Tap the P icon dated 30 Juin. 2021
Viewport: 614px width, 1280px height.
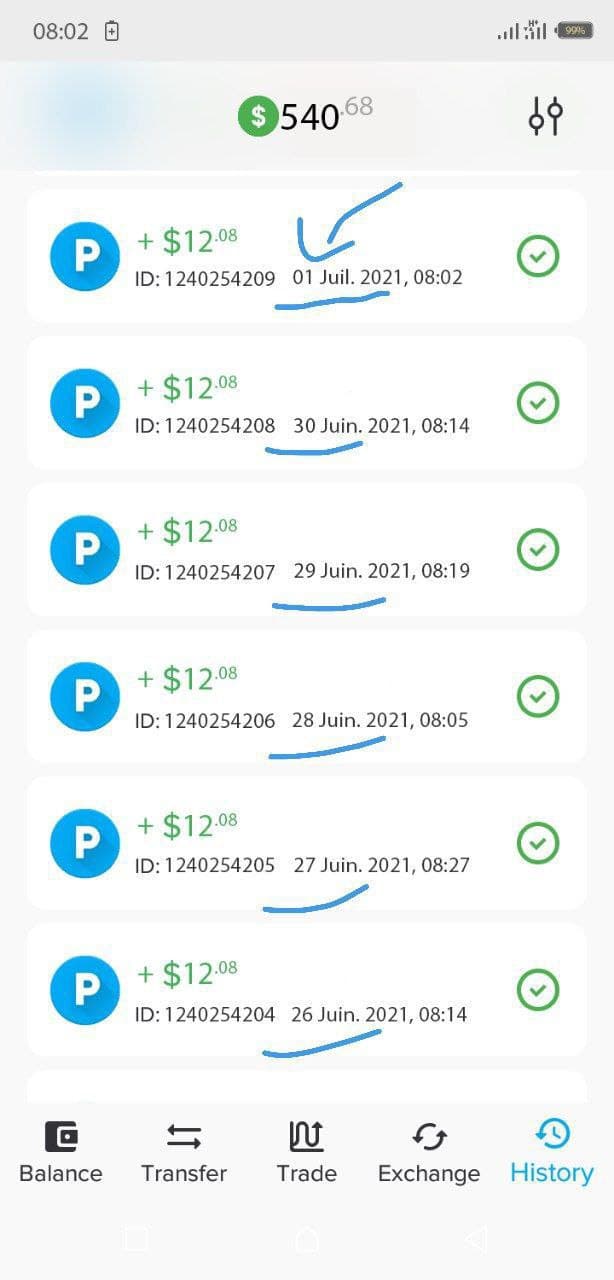[85, 403]
